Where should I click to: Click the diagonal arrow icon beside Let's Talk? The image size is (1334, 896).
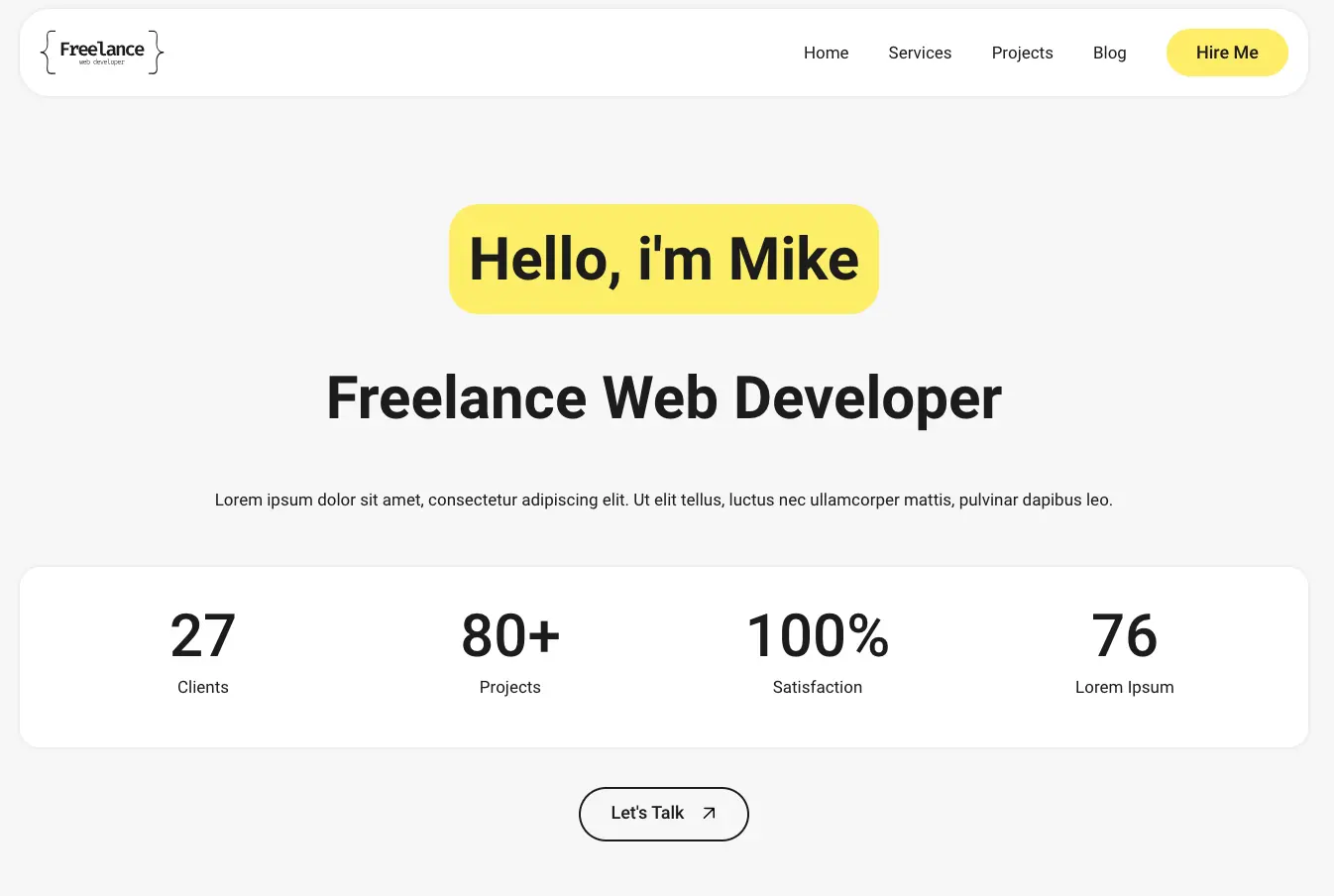709,814
